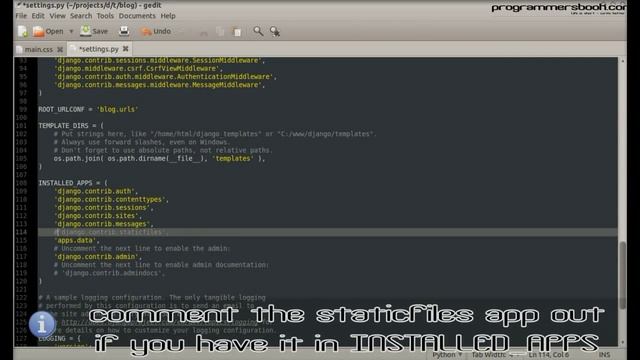Image resolution: width=640 pixels, height=360 pixels.
Task: Expand the Open recent files arrow
Action: [71, 31]
